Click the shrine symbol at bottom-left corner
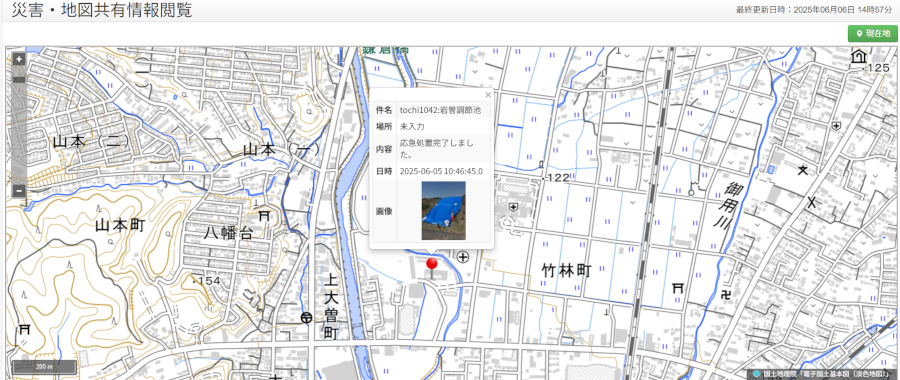 (24, 329)
